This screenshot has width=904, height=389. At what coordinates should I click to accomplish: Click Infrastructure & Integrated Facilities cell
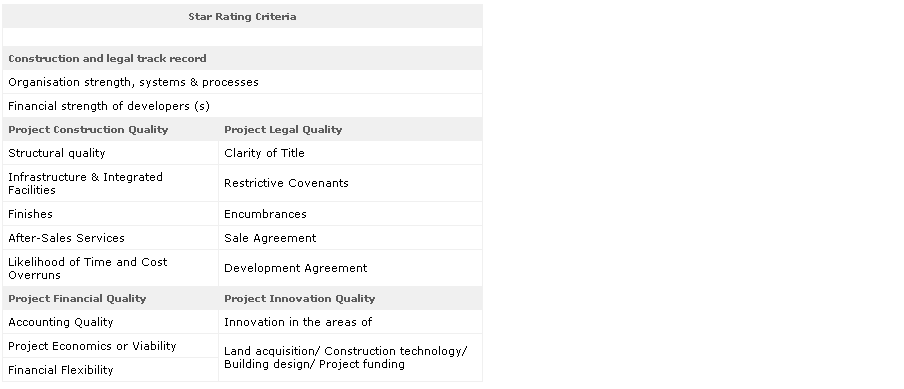coord(110,183)
